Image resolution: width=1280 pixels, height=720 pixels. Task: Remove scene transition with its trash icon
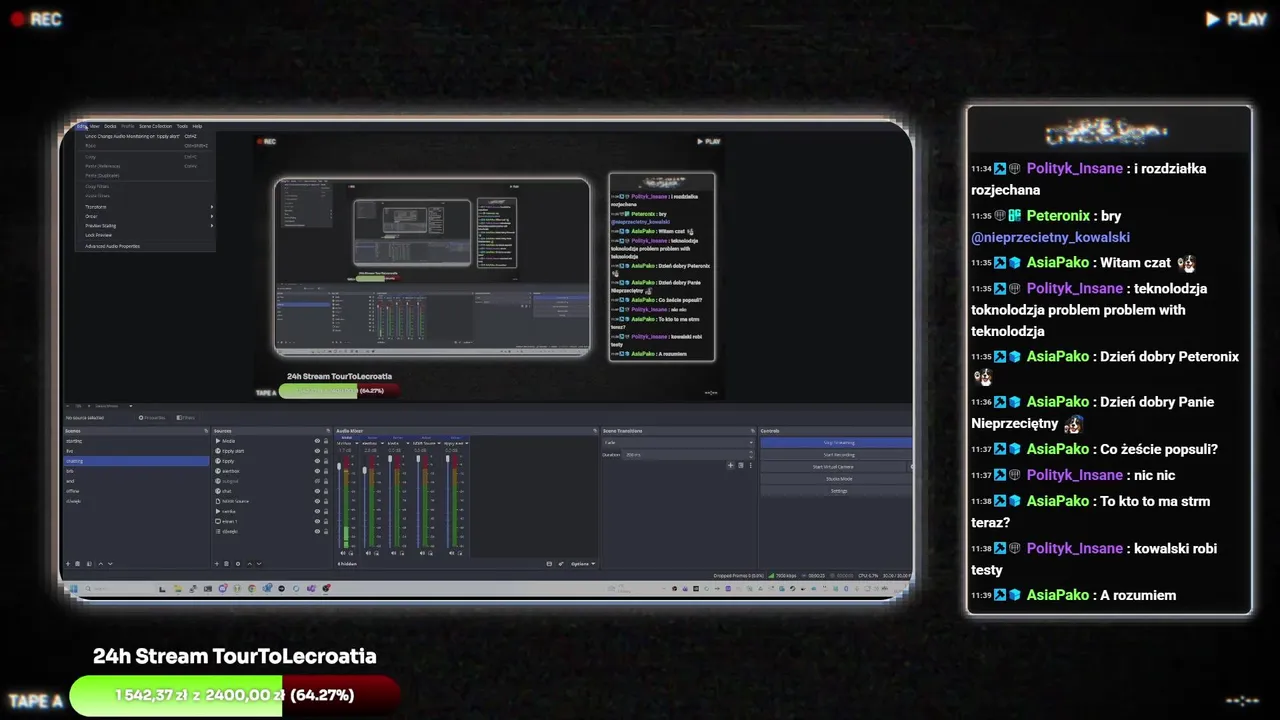pyautogui.click(x=741, y=465)
